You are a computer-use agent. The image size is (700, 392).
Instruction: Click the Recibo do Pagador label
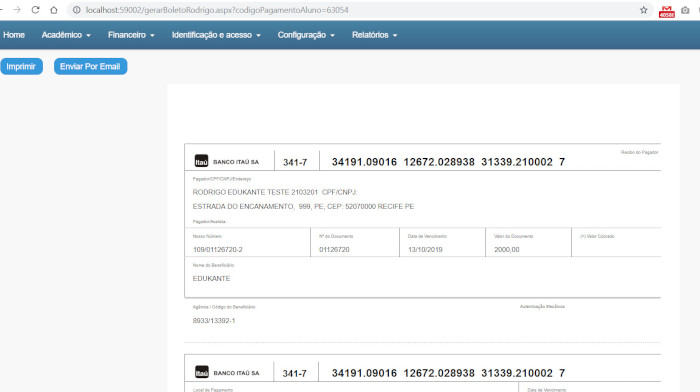pos(639,152)
